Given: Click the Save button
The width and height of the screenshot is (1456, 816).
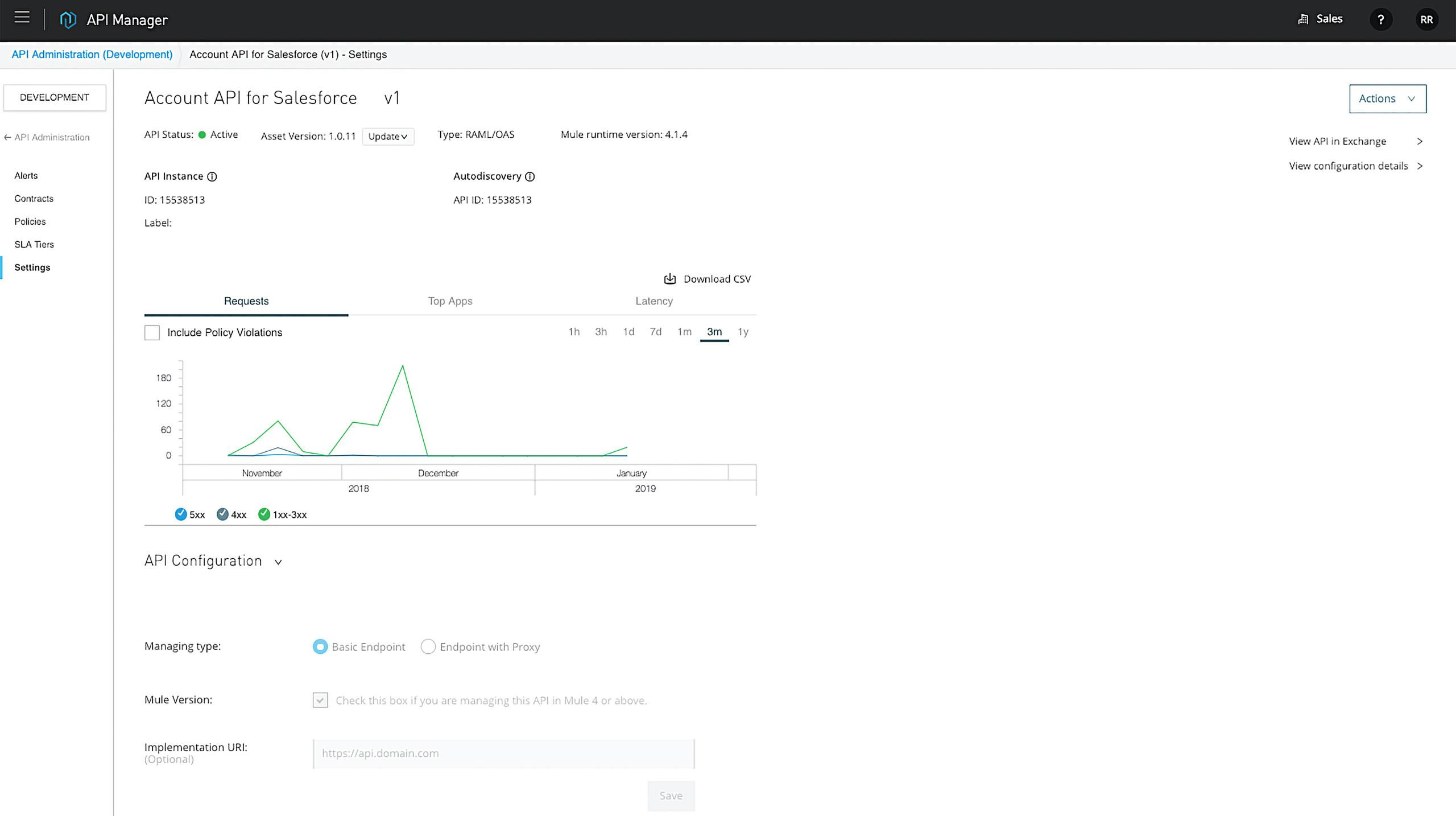Looking at the screenshot, I should 671,796.
